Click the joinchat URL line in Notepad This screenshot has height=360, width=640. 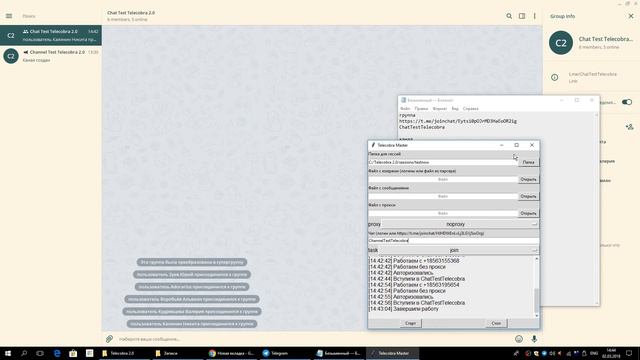coord(458,121)
